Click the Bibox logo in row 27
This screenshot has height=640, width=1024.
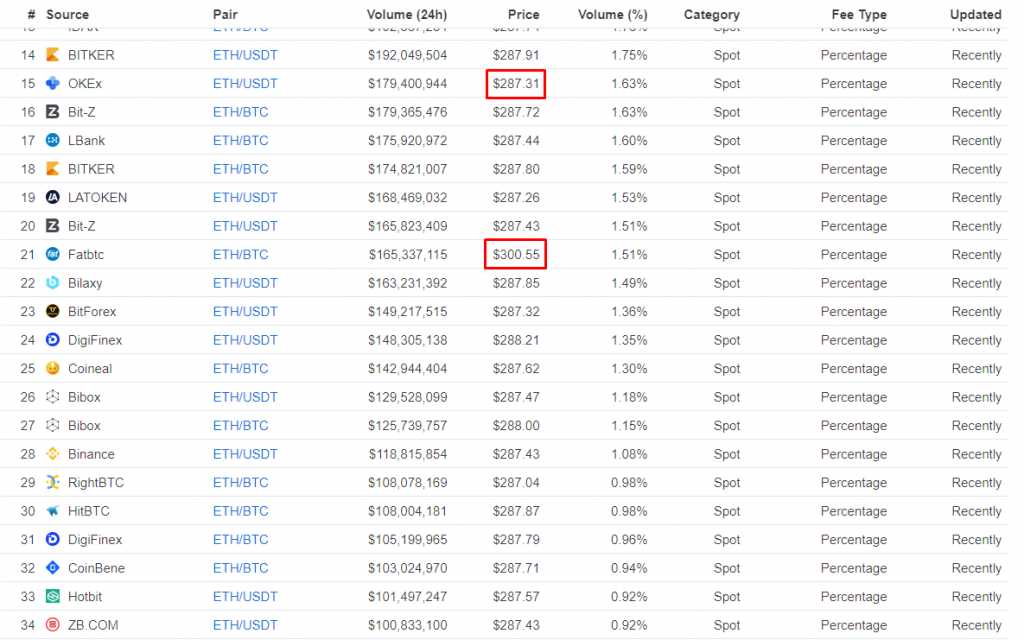pos(53,426)
